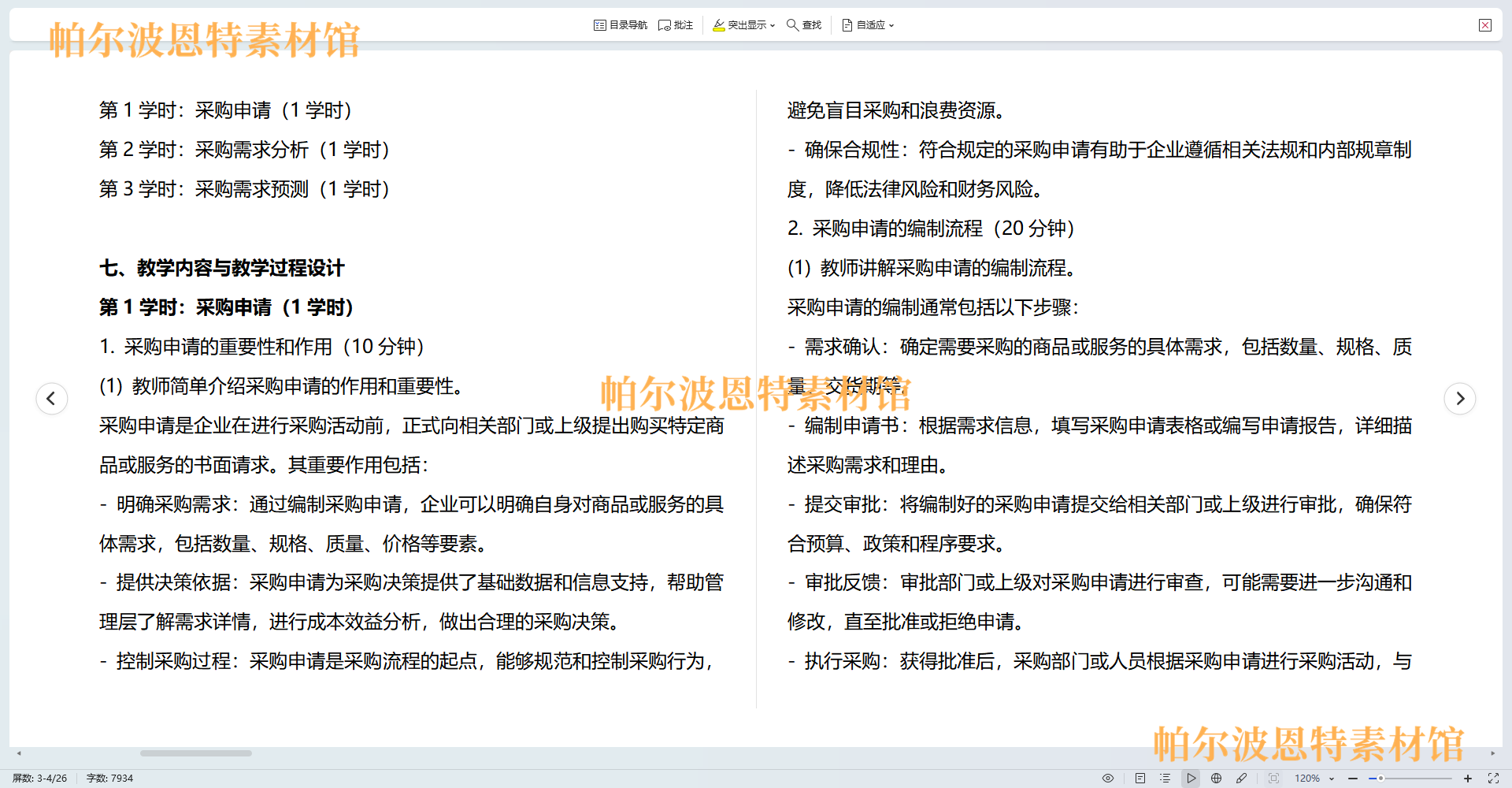Click the horizontal scrollbar thumb
1512x788 pixels.
(196, 753)
